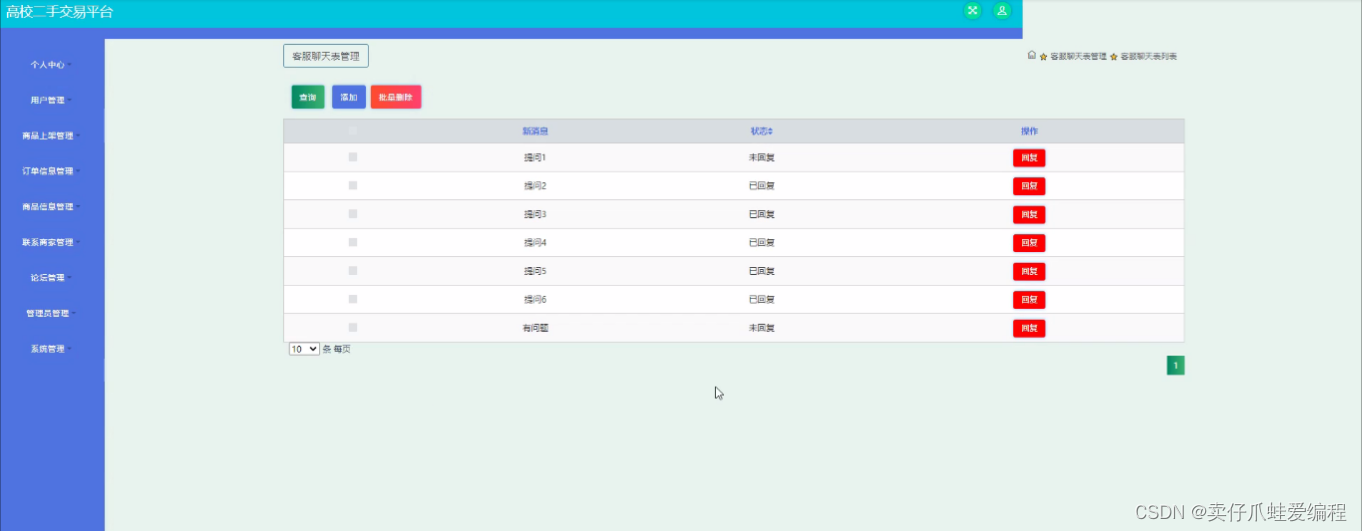This screenshot has height=531, width=1362.
Task: Select the checkbox for row 有问题
Action: (353, 327)
